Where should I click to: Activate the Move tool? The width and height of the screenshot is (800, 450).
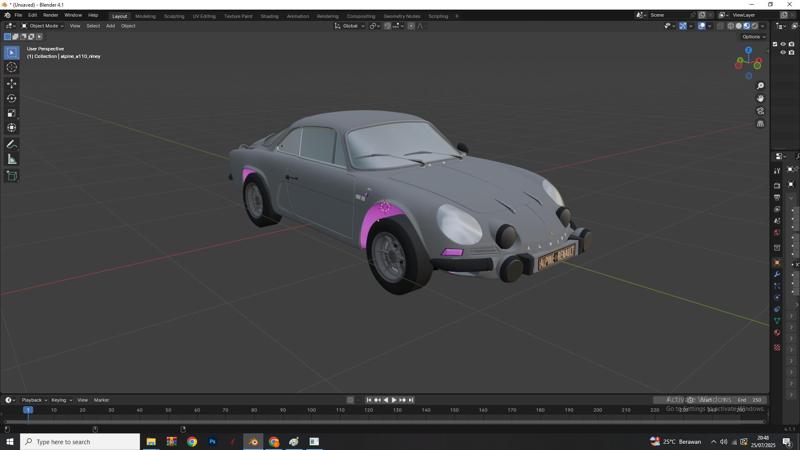[12, 83]
